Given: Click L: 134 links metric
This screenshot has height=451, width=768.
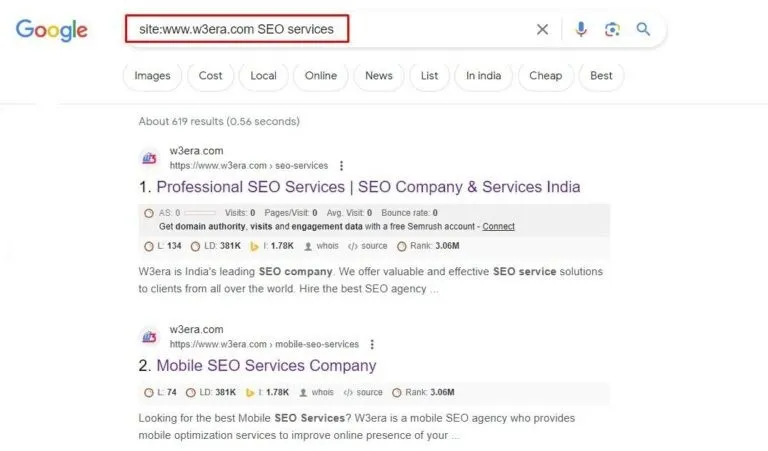Looking at the screenshot, I should 163,246.
